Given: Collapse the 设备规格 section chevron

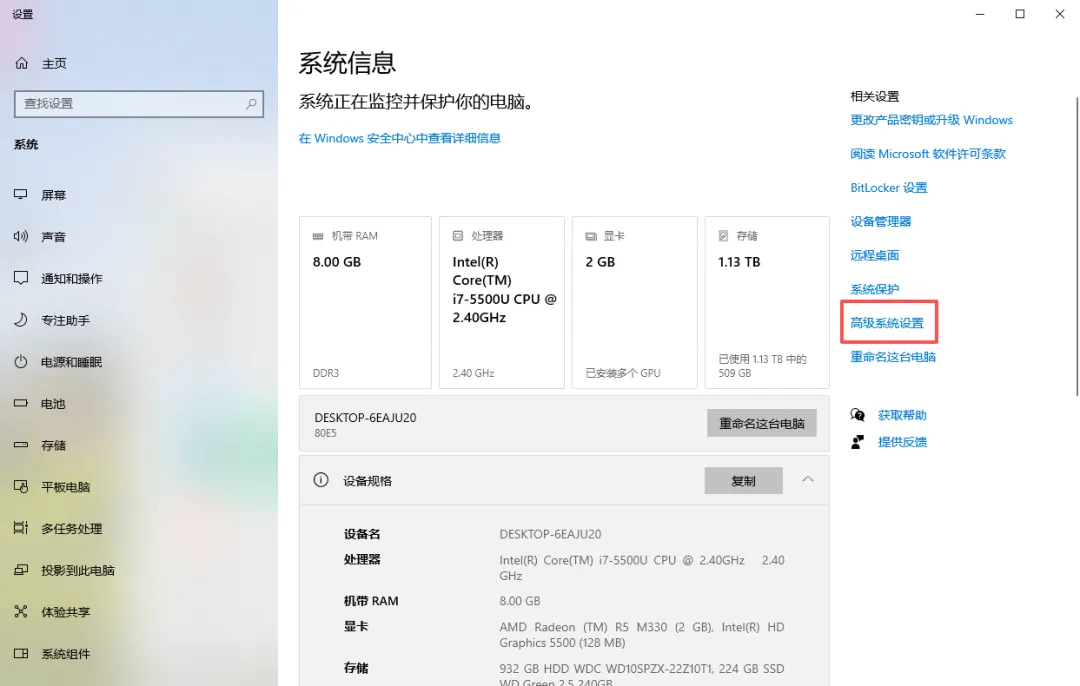Looking at the screenshot, I should tap(808, 479).
